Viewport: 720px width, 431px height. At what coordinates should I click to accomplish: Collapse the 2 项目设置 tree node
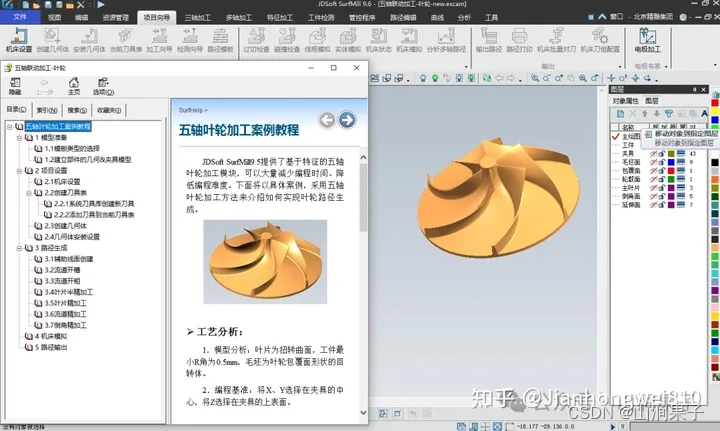(19, 171)
